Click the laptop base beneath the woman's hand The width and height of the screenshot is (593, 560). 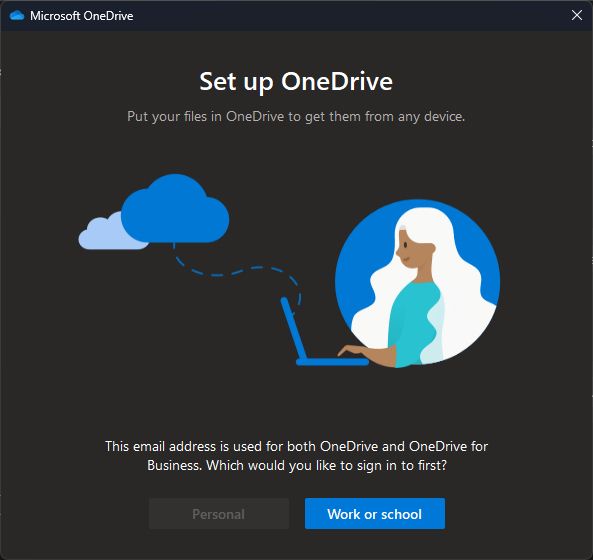click(332, 362)
